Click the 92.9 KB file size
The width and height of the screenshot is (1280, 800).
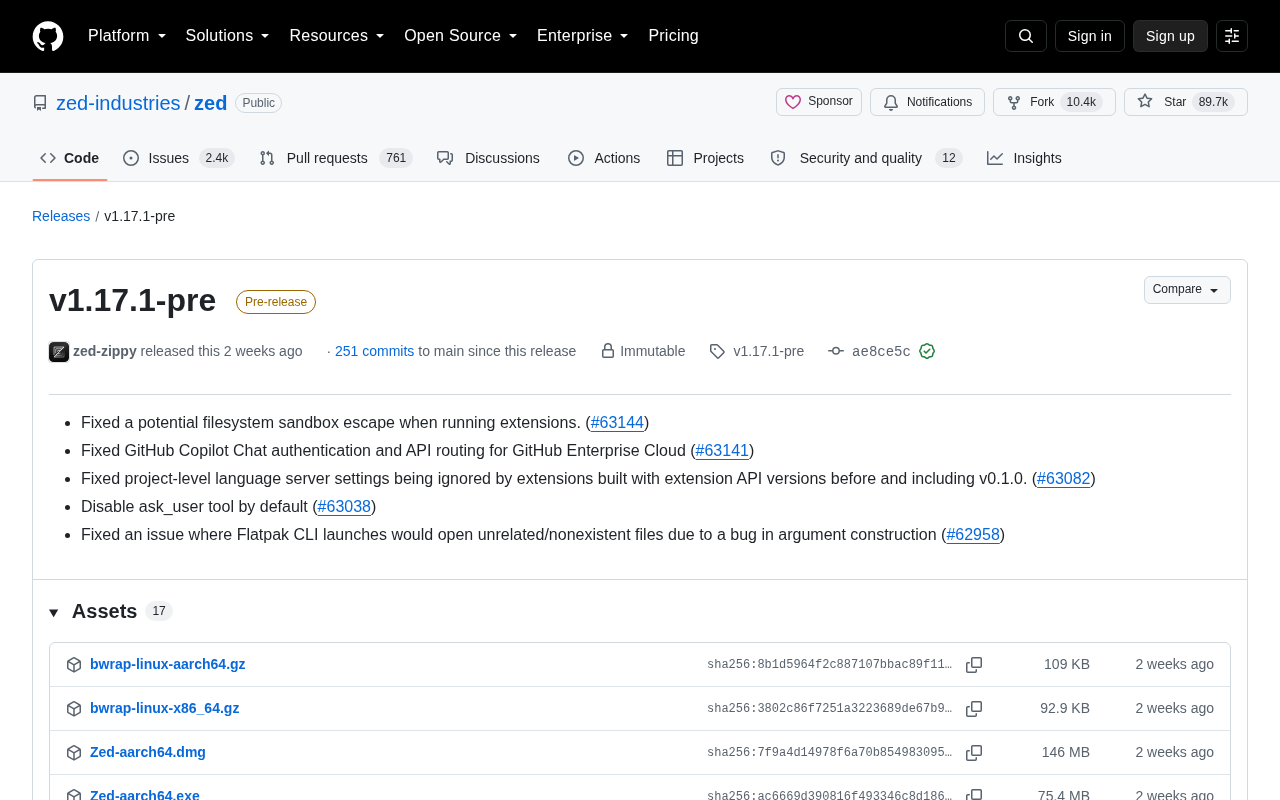pyautogui.click(x=1065, y=708)
